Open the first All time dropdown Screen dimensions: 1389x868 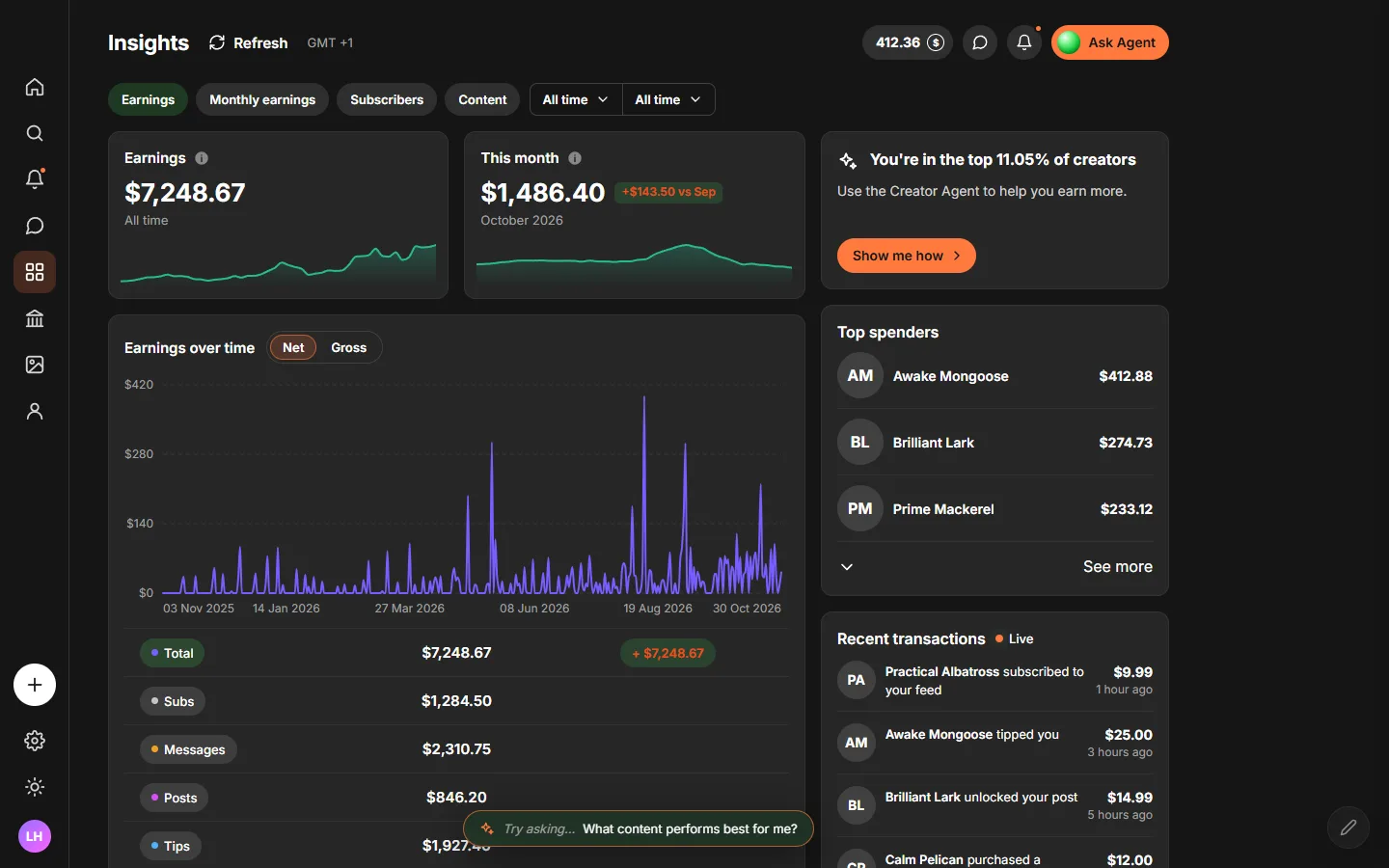pyautogui.click(x=576, y=99)
